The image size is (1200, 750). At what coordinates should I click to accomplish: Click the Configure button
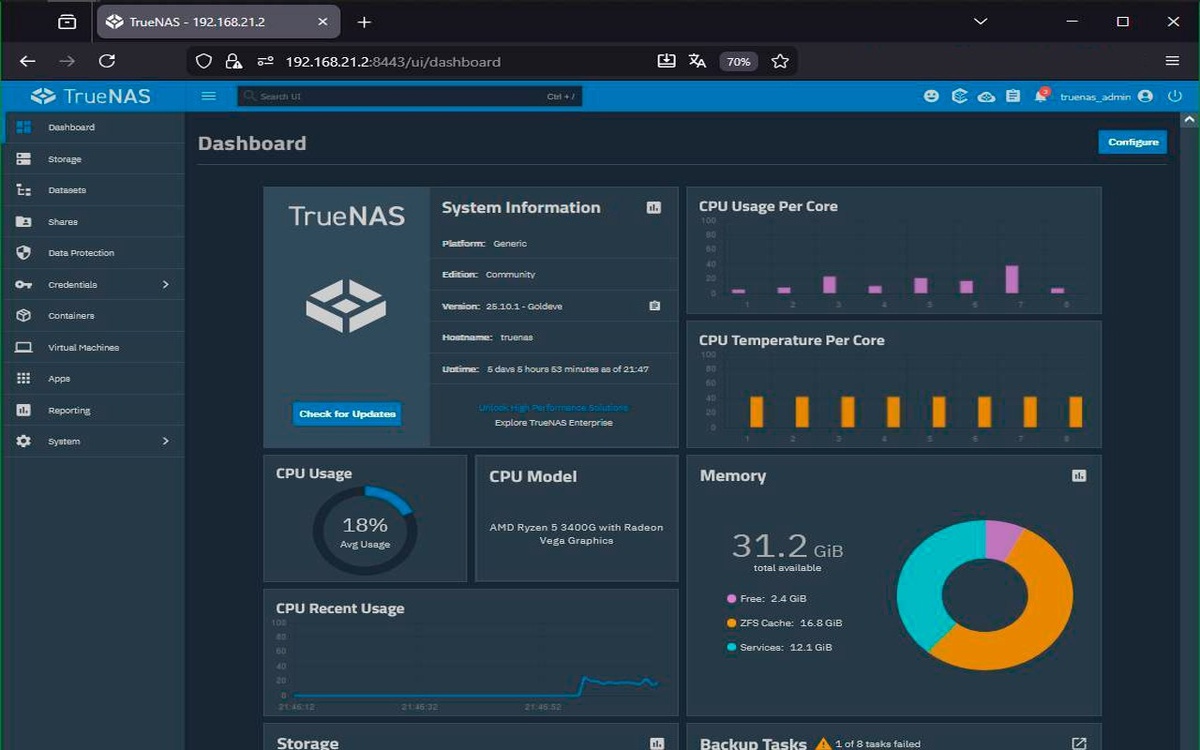(1132, 142)
